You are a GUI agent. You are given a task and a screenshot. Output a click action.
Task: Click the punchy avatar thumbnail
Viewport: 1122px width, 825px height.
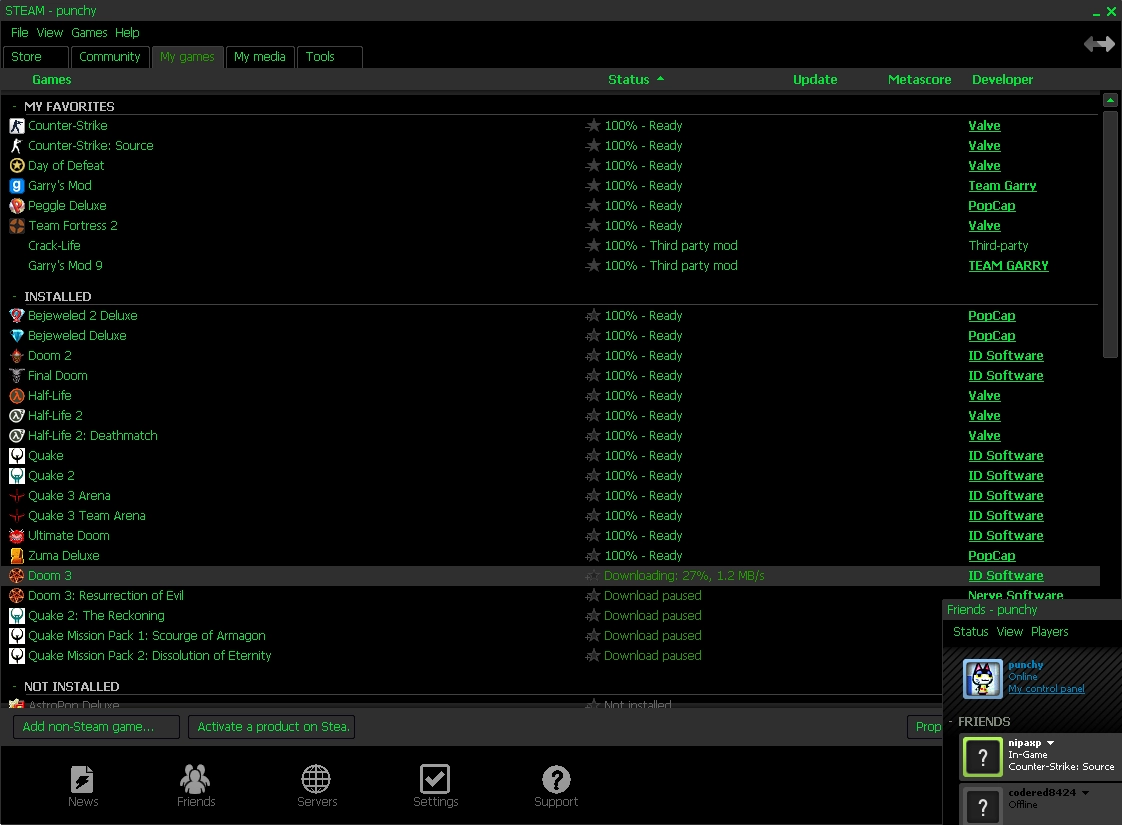[982, 678]
